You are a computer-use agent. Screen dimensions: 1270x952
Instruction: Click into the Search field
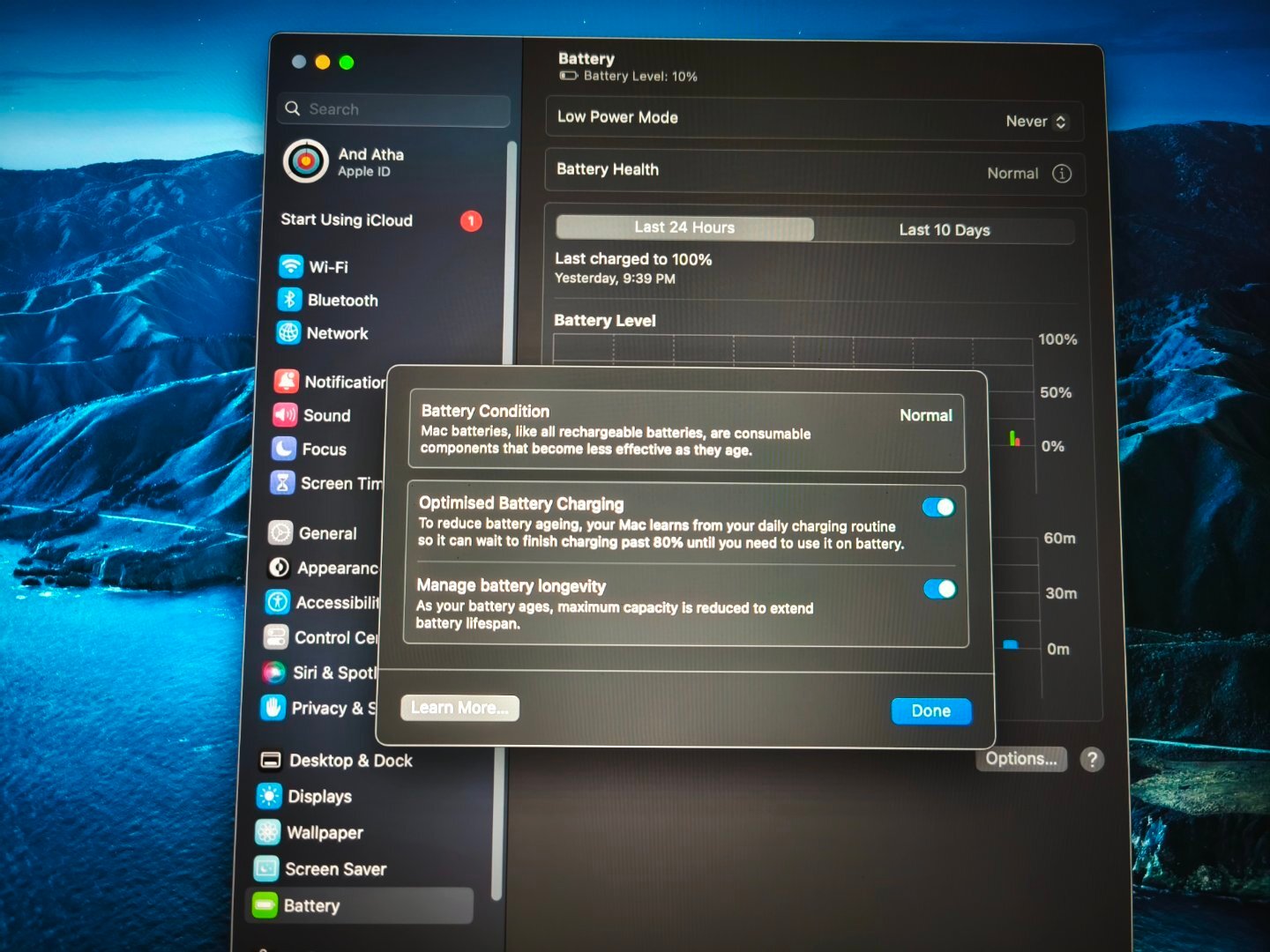[393, 109]
